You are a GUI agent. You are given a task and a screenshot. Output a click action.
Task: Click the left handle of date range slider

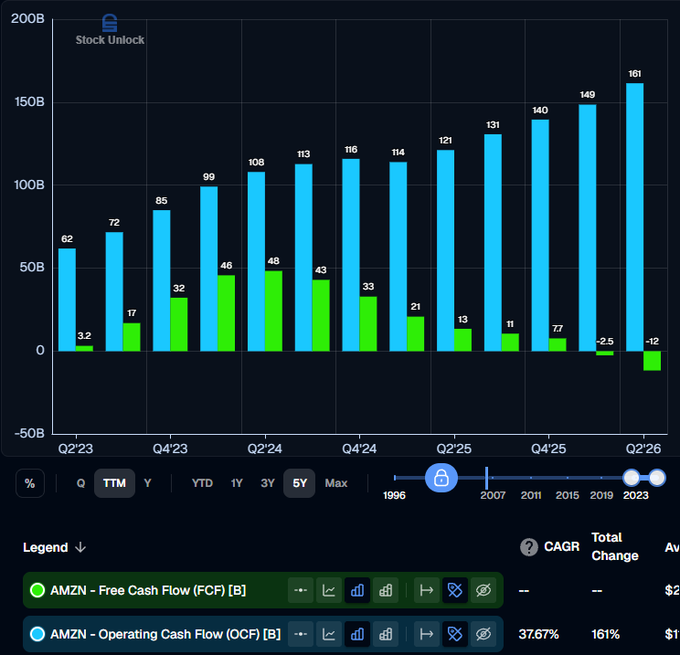click(631, 478)
